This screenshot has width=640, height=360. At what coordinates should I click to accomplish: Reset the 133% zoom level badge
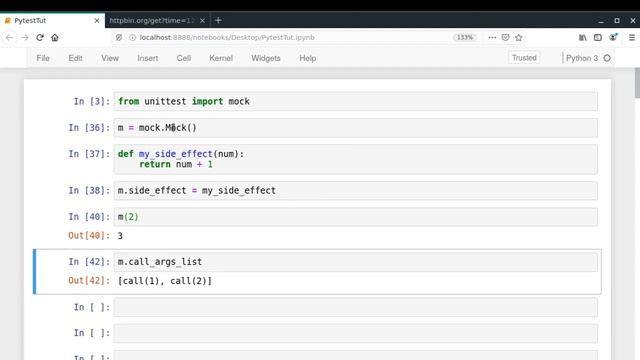click(x=464, y=38)
